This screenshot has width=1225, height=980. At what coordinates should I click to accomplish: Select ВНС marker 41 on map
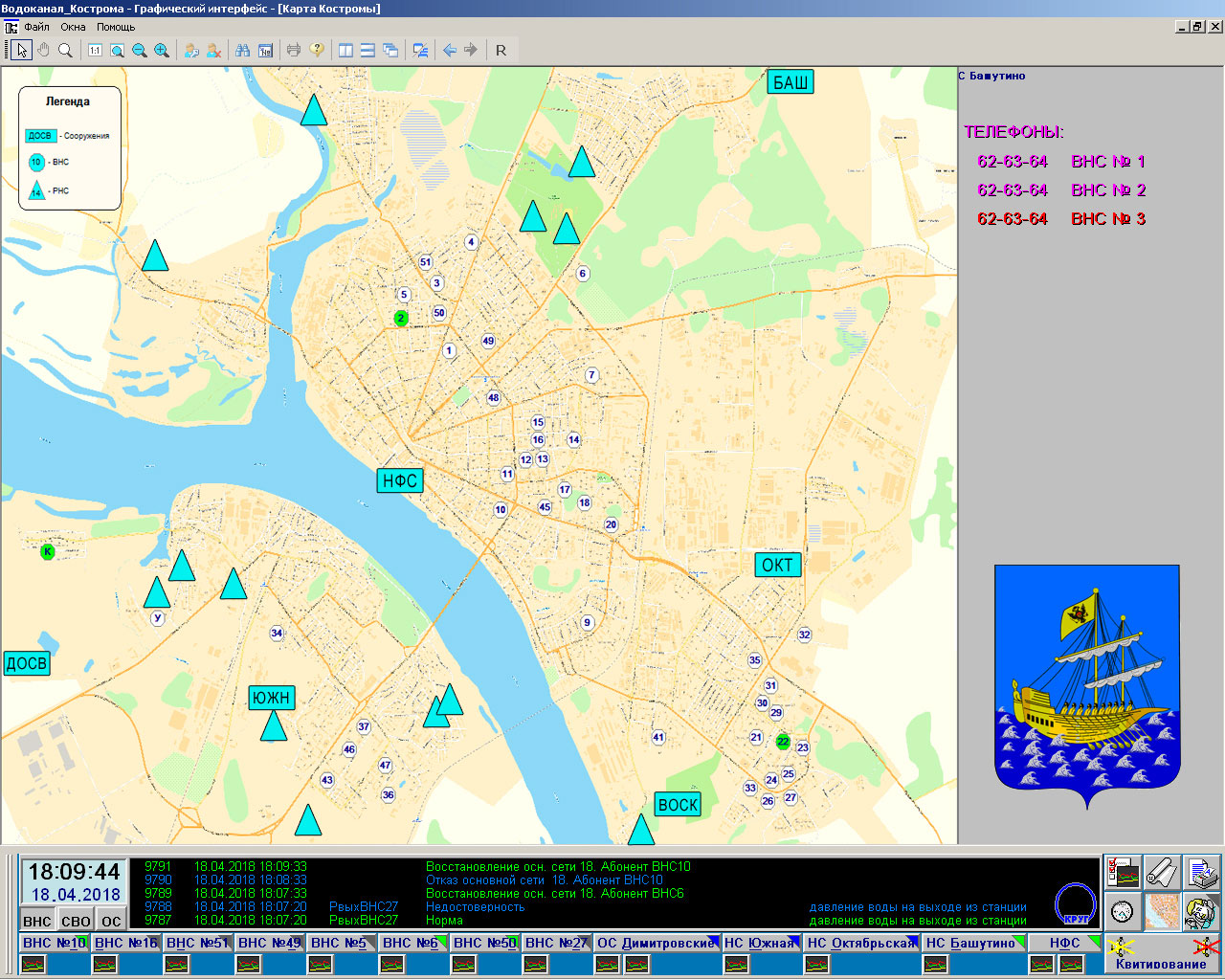658,737
